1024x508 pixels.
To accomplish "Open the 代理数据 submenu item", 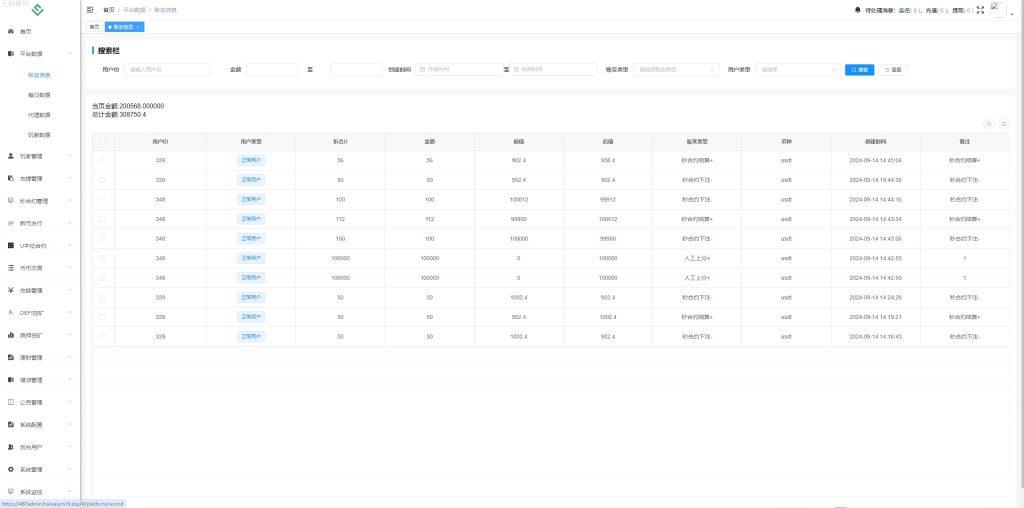I will pyautogui.click(x=39, y=115).
